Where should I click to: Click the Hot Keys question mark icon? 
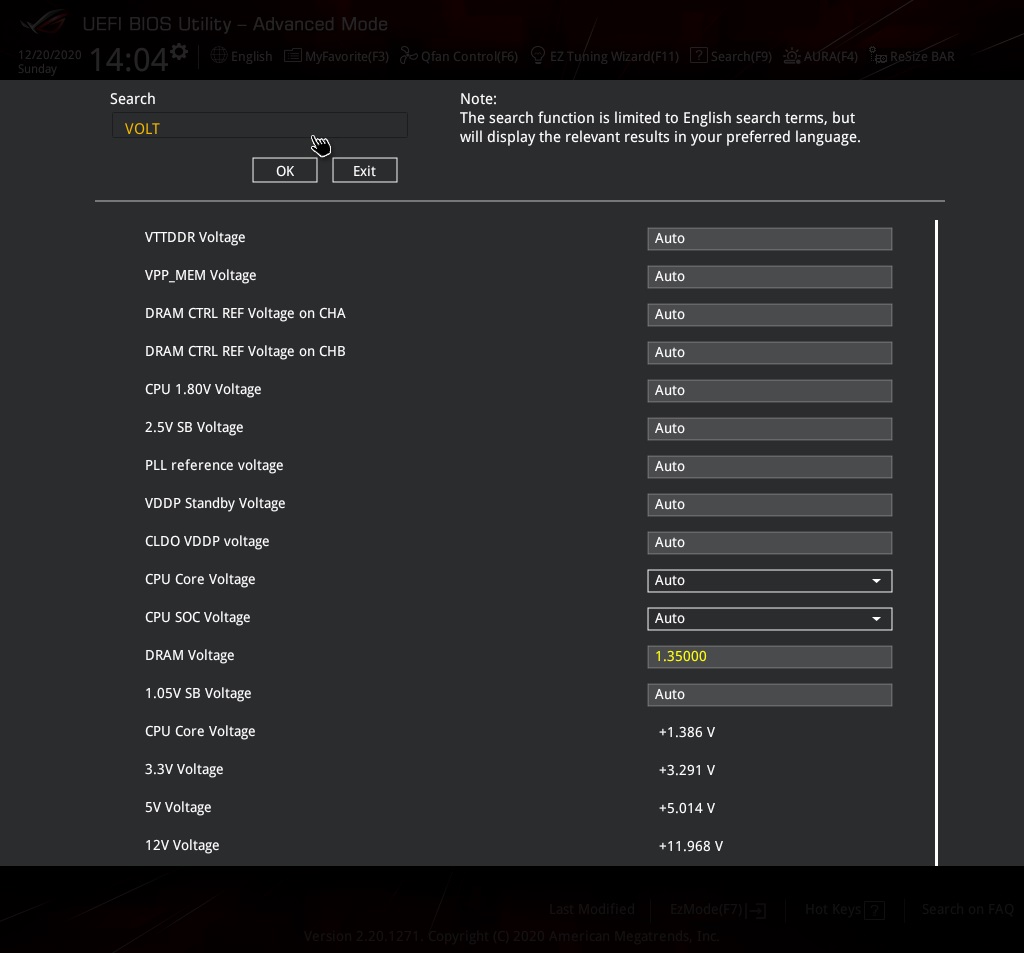(x=874, y=910)
